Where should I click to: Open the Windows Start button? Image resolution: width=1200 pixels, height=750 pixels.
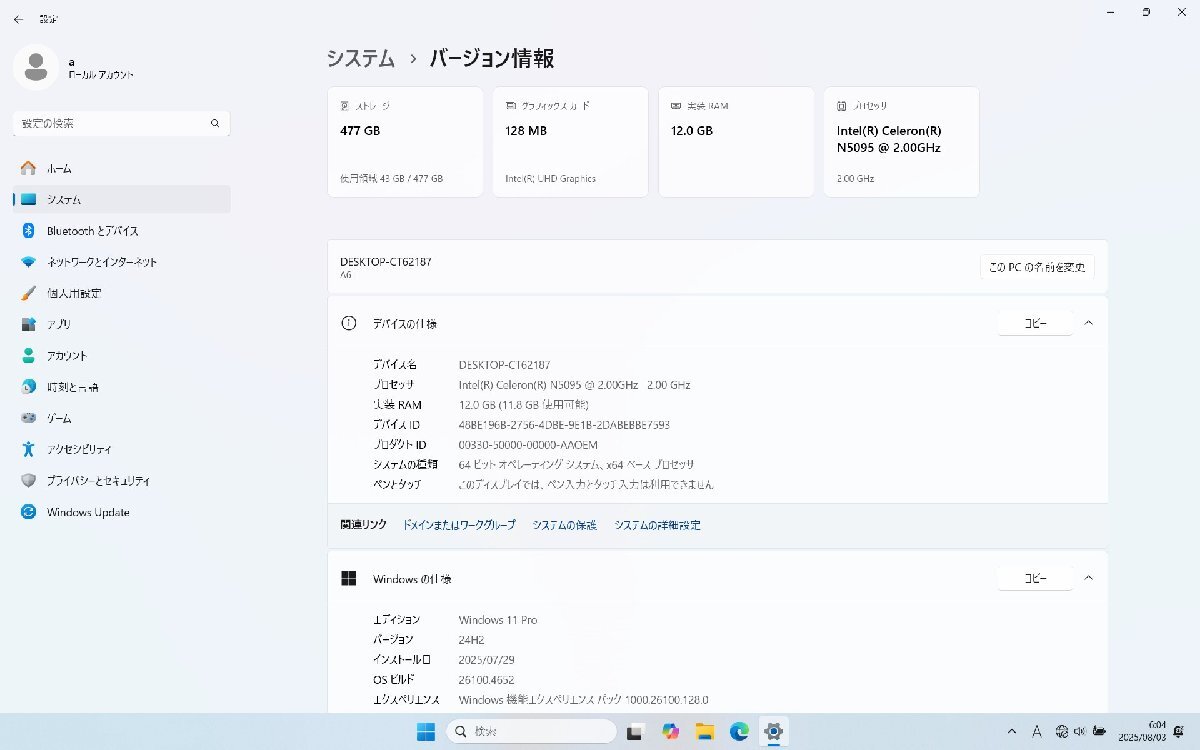427,731
